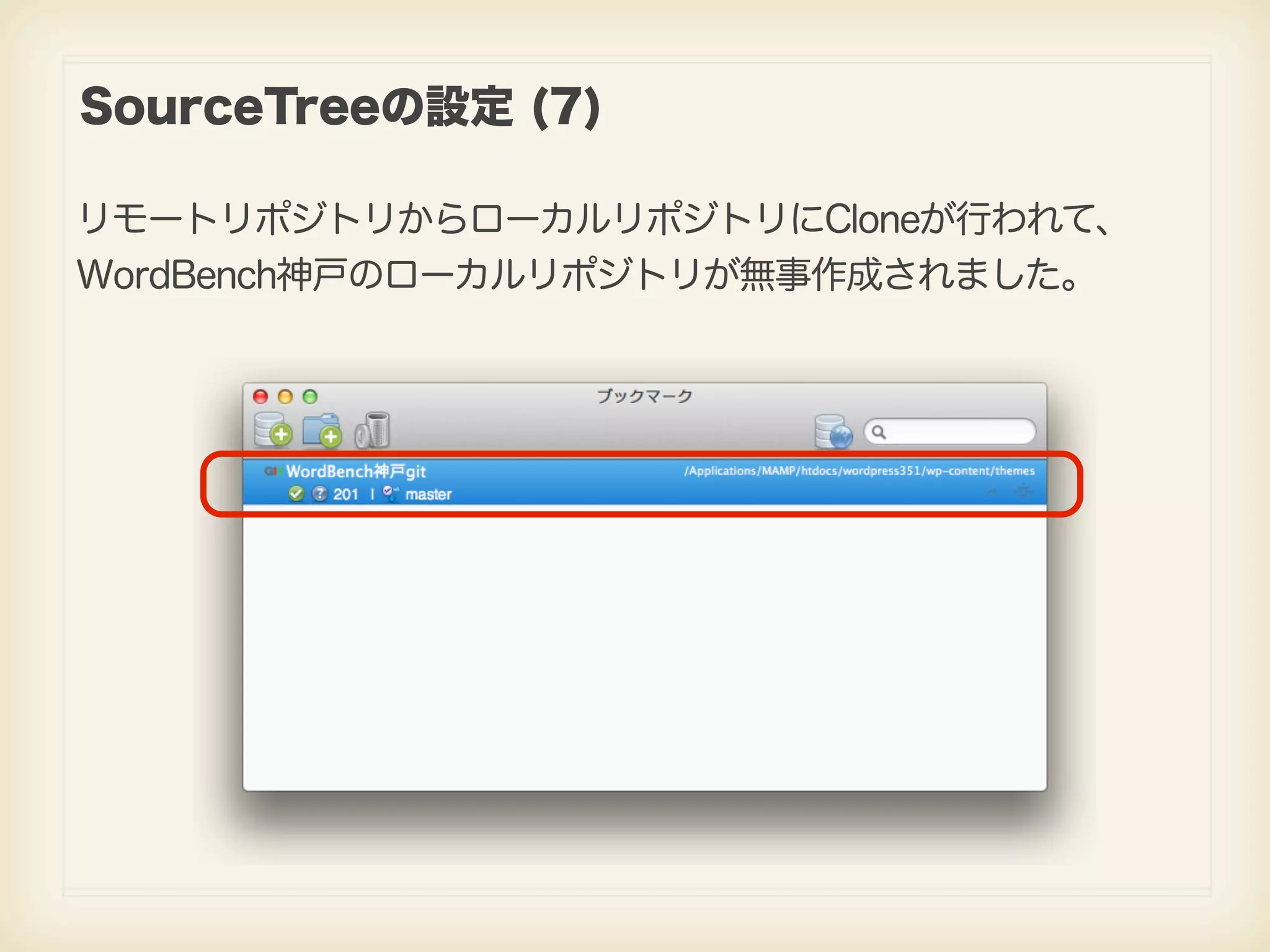
Task: Click the trash can delete bookmark icon
Action: 373,430
